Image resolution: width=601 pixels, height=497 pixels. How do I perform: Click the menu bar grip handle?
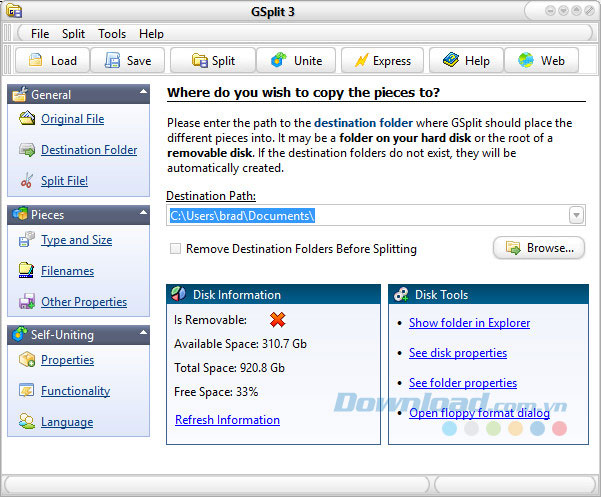8,33
